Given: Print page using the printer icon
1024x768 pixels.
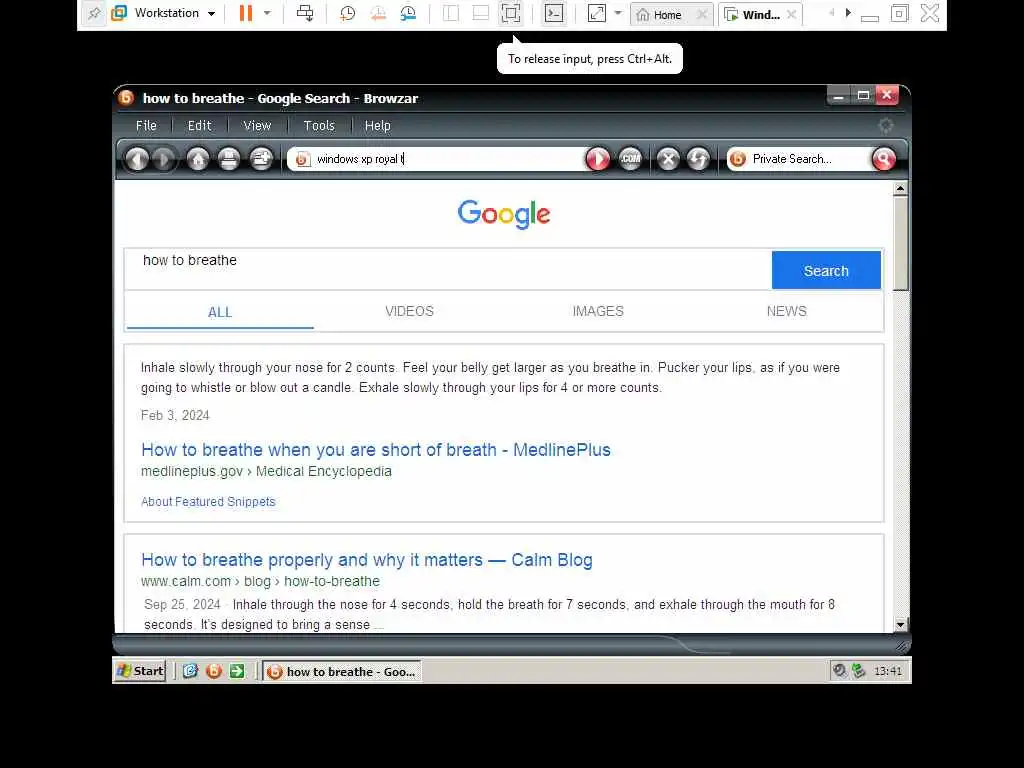Looking at the screenshot, I should pos(229,159).
